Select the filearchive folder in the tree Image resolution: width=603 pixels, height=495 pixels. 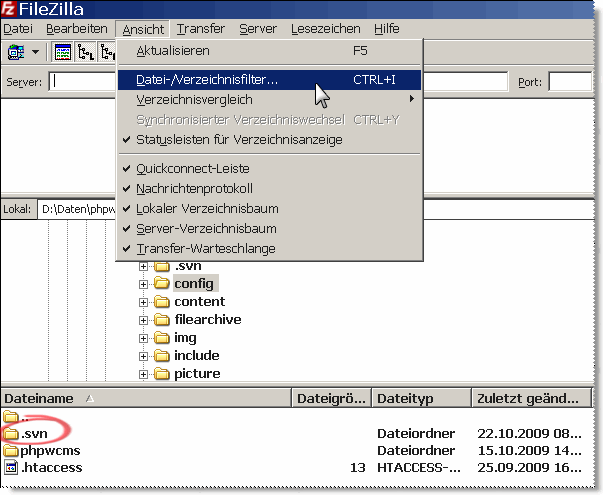(208, 319)
